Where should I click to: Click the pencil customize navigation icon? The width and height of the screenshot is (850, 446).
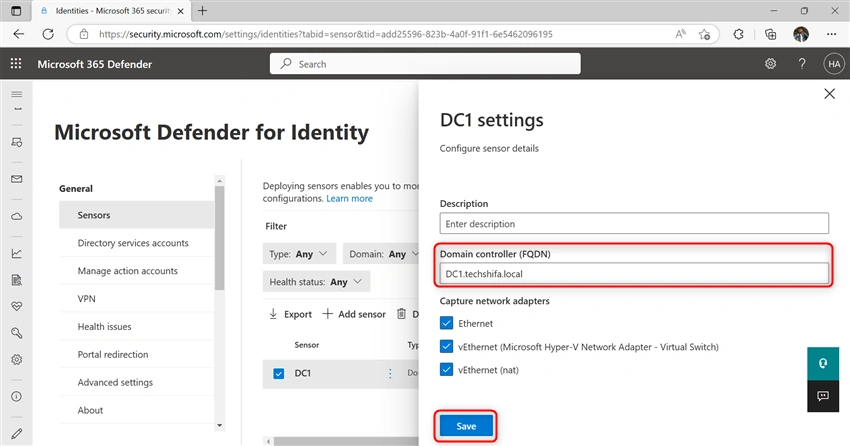click(17, 434)
